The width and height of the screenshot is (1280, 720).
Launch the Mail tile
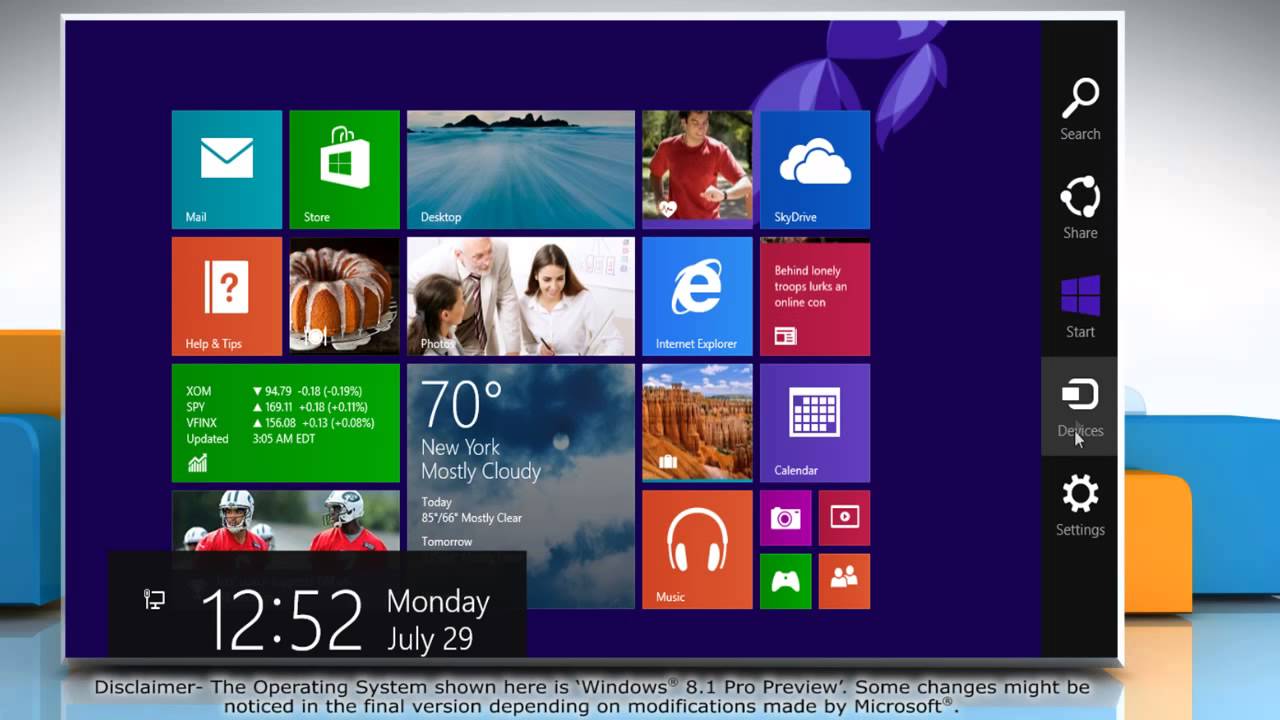tap(227, 170)
